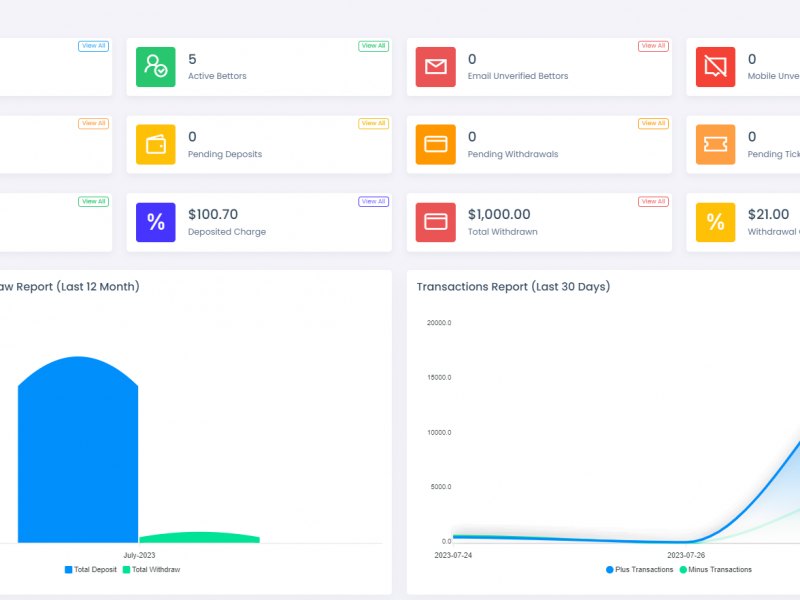Click the yellow percent Withdrawal Charge icon
800x600 pixels.
(x=715, y=222)
